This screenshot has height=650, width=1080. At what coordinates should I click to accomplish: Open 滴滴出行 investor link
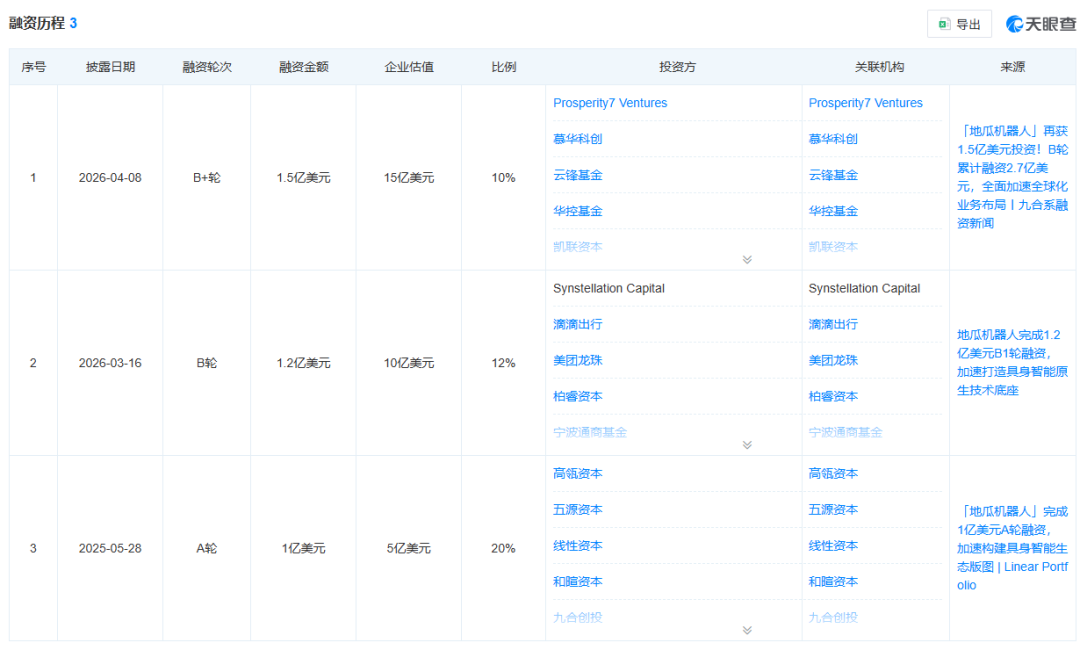coord(578,324)
